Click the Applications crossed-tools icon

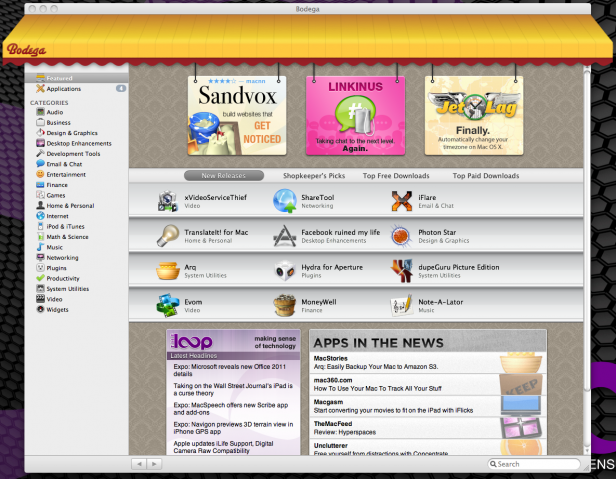[40, 88]
